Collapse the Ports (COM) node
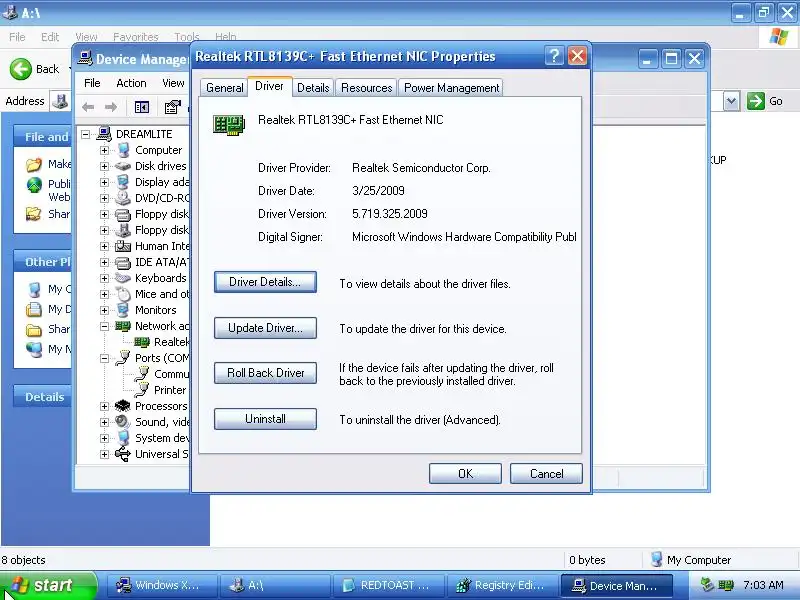The image size is (800, 600). (104, 358)
